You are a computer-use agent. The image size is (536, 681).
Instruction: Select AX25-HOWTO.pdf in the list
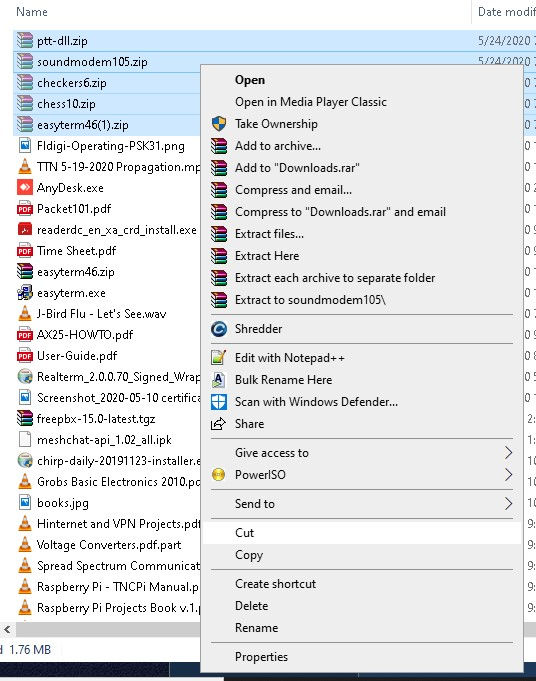85,335
